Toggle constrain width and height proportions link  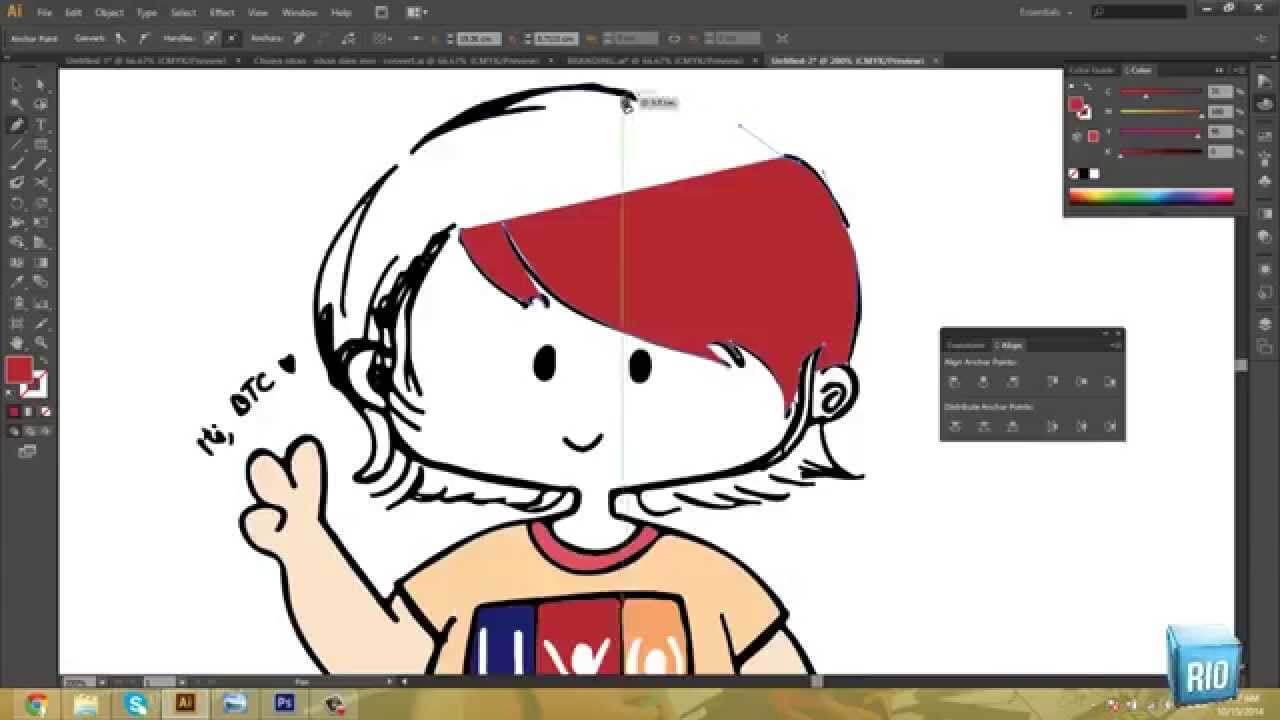pyautogui.click(x=673, y=38)
